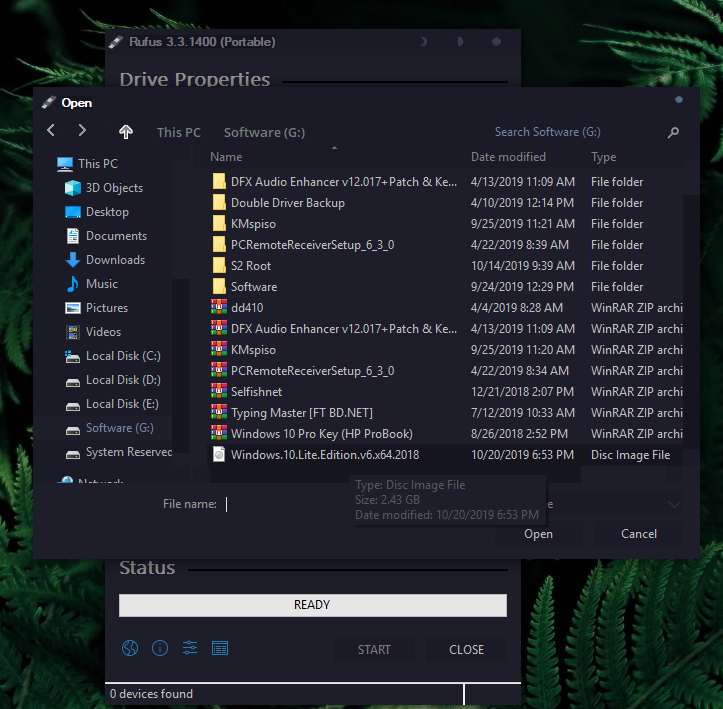Open Rufus settings sliders icon
Viewport: 723px width, 709px height.
coord(190,649)
